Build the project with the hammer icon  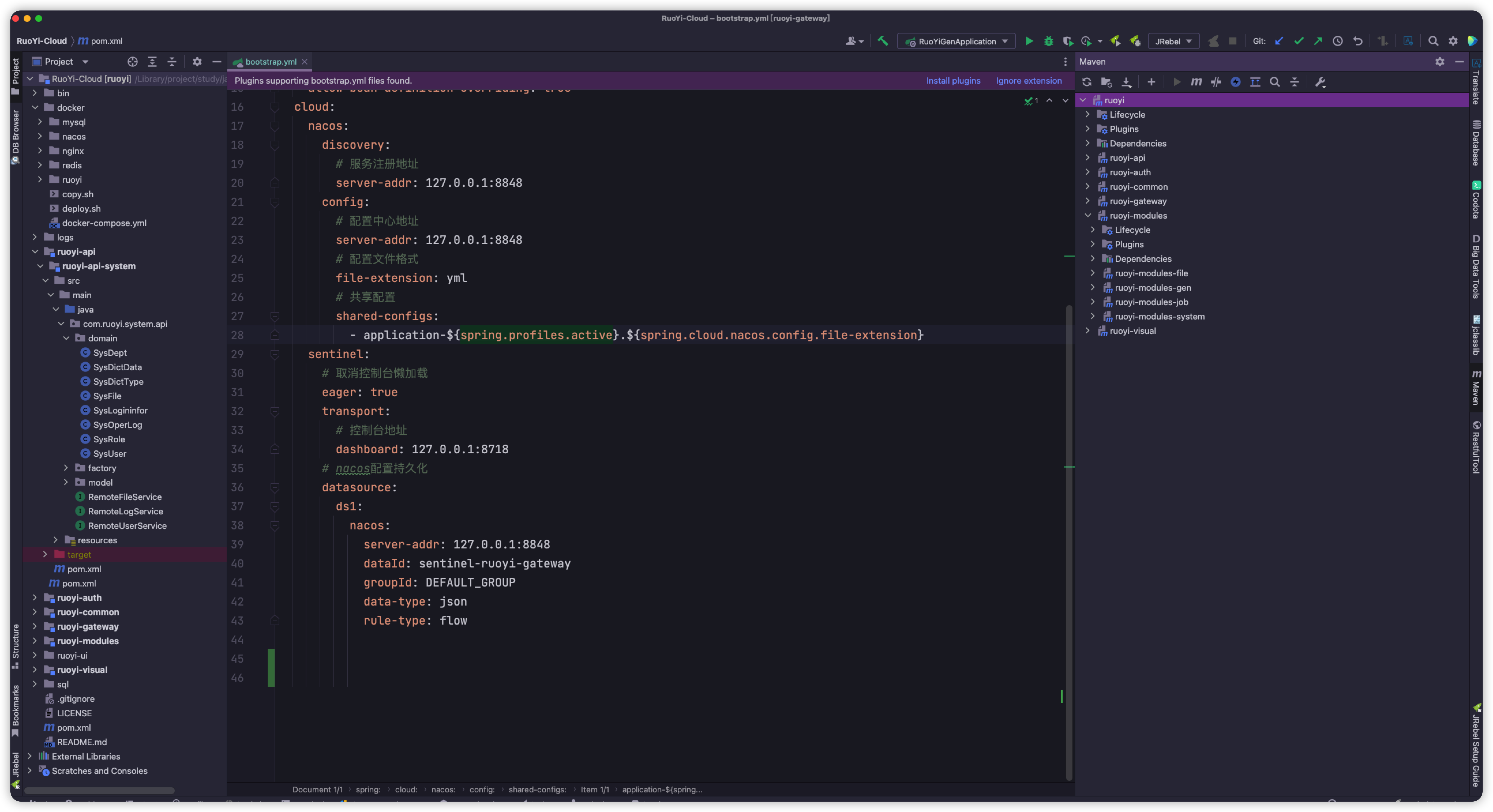tap(883, 41)
